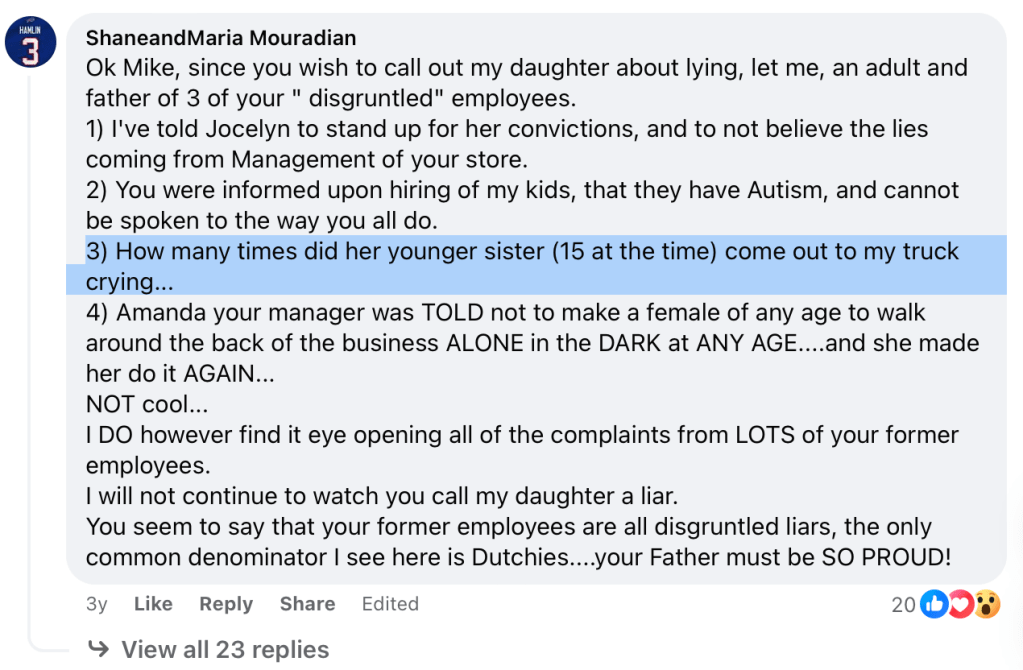This screenshot has width=1023, height=670.
Task: Open the reaction count of 20
Action: tap(903, 605)
